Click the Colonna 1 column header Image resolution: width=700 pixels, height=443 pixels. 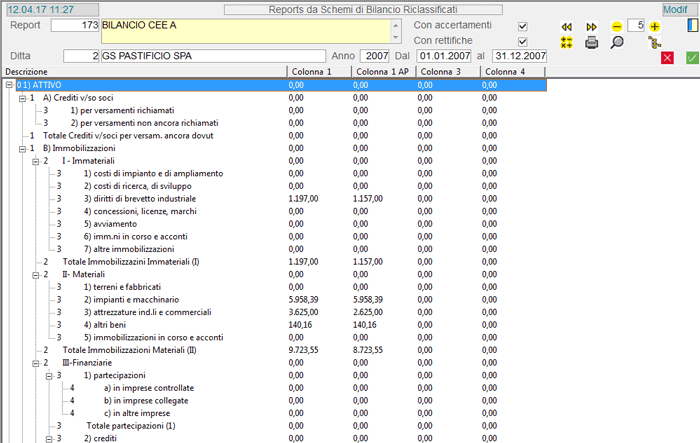click(320, 71)
